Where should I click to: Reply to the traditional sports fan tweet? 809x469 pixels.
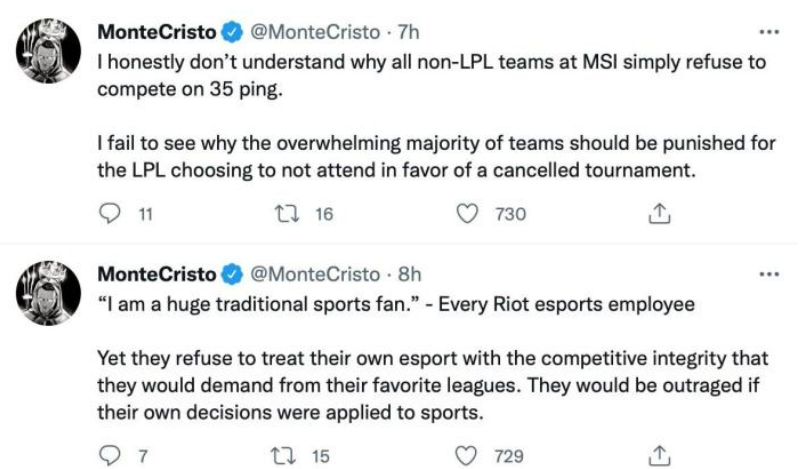pyautogui.click(x=112, y=455)
